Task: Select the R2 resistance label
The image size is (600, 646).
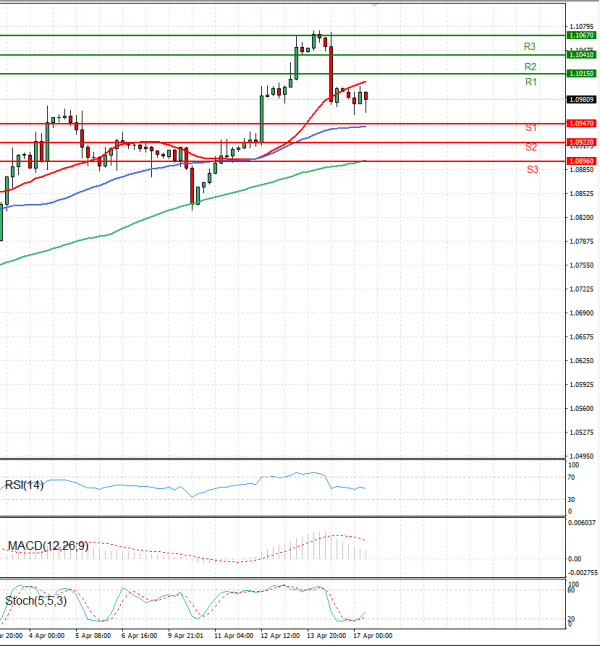Action: tap(530, 67)
